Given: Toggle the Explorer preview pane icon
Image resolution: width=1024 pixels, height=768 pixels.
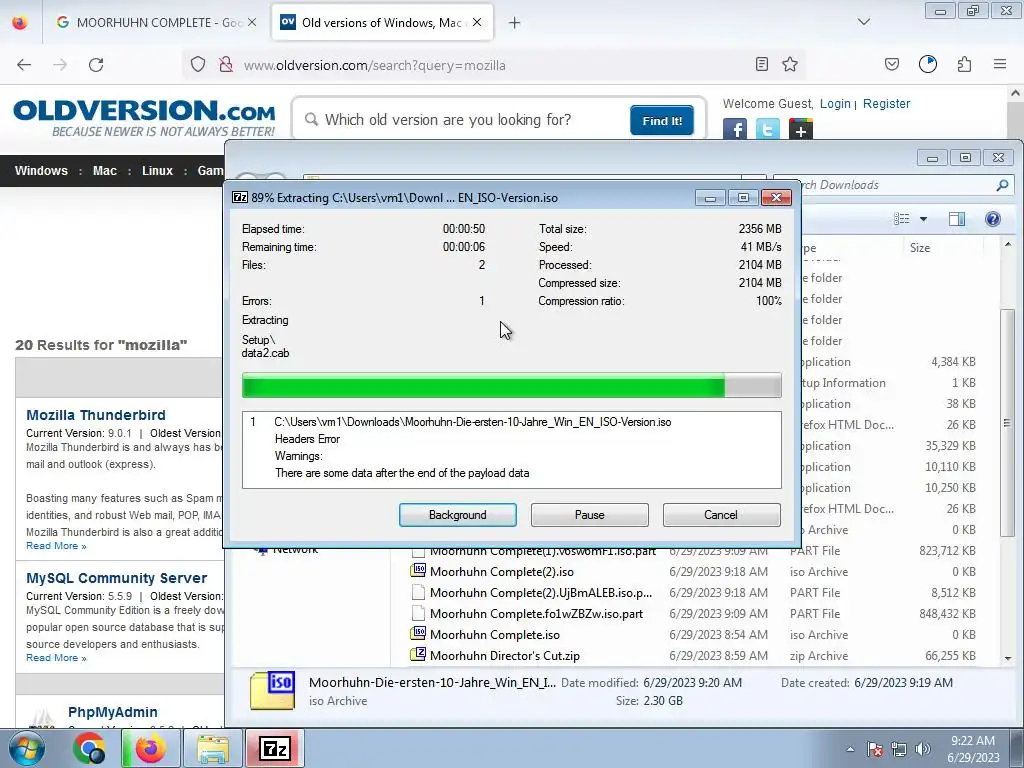Looking at the screenshot, I should [x=957, y=219].
